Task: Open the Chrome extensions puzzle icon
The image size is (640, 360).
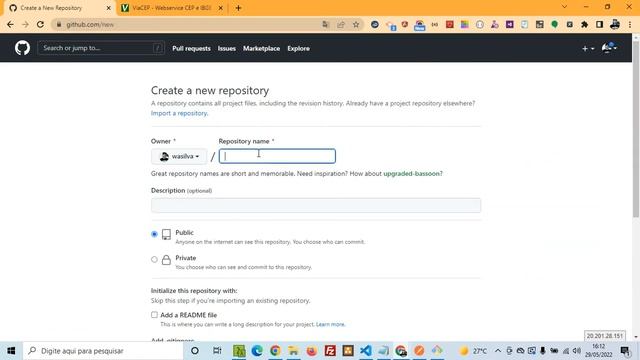Action: (x=584, y=24)
